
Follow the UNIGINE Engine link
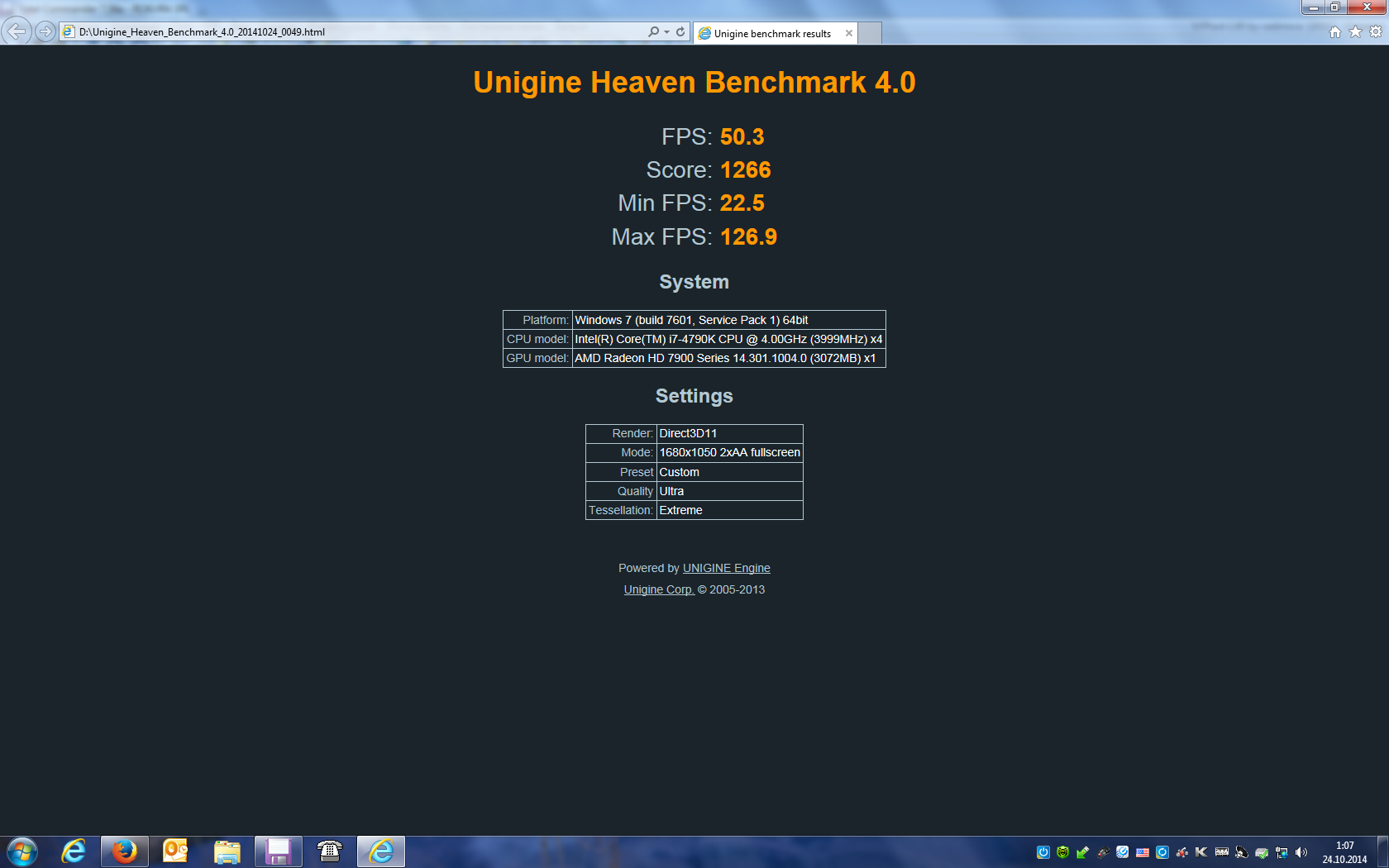point(726,568)
